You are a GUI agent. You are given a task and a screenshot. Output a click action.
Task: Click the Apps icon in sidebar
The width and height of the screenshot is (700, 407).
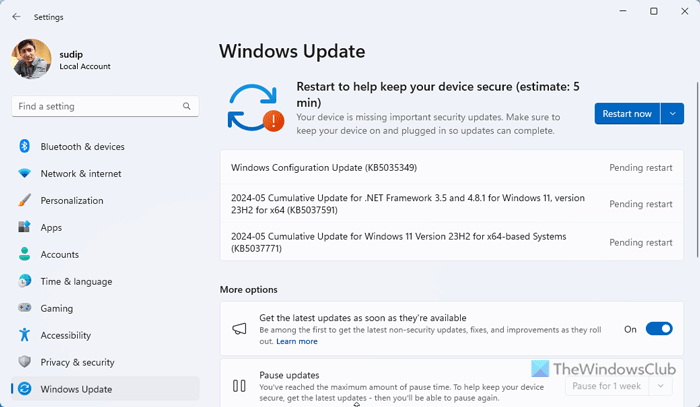(25, 227)
